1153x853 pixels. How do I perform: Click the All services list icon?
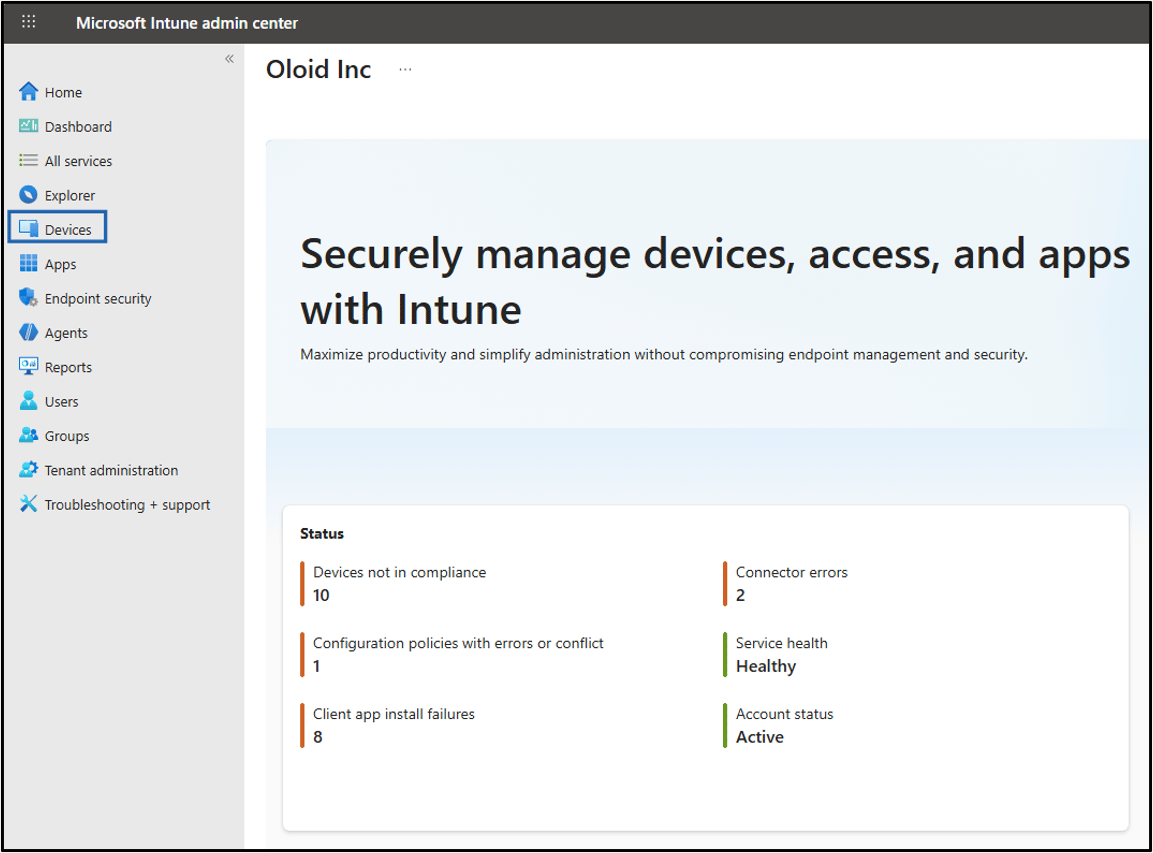coord(28,160)
